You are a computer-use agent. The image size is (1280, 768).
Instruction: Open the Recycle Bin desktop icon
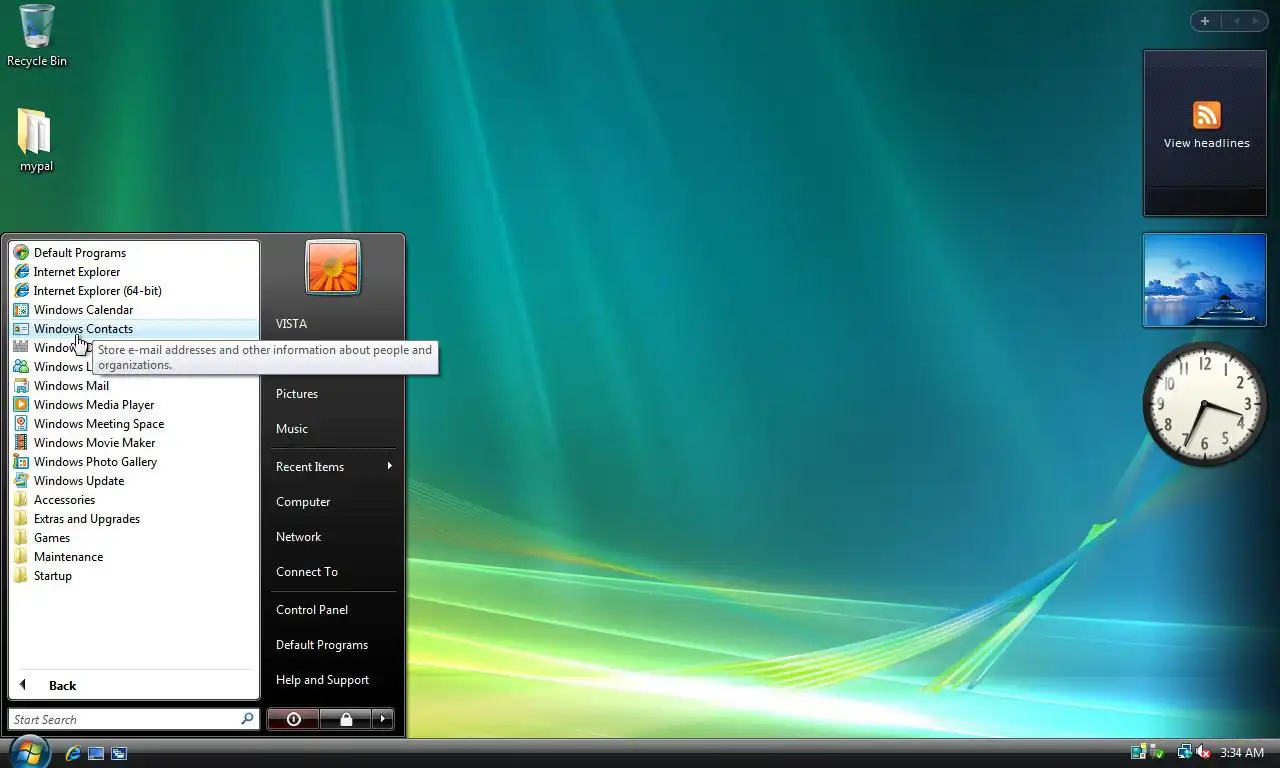tap(37, 36)
